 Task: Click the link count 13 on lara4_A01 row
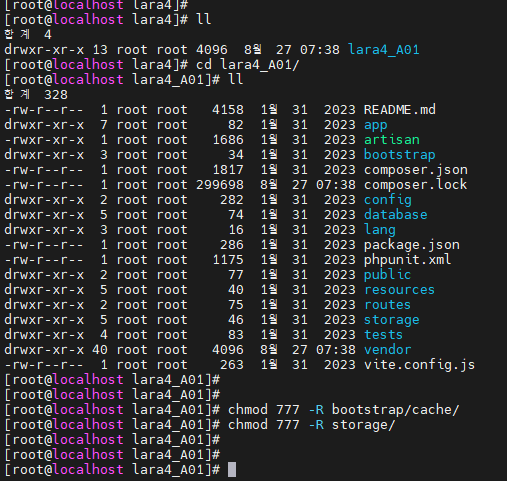100,50
